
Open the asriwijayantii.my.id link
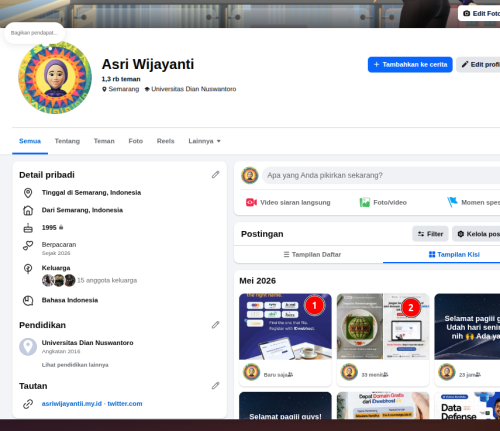point(72,404)
